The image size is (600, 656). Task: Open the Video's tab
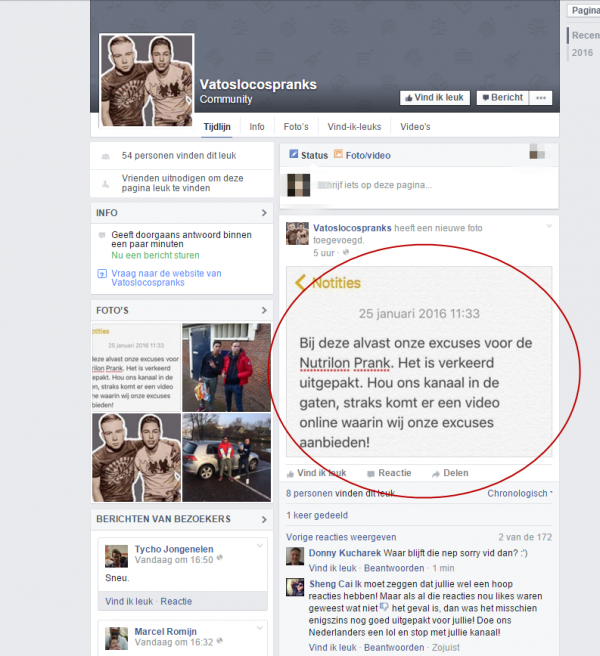point(415,127)
